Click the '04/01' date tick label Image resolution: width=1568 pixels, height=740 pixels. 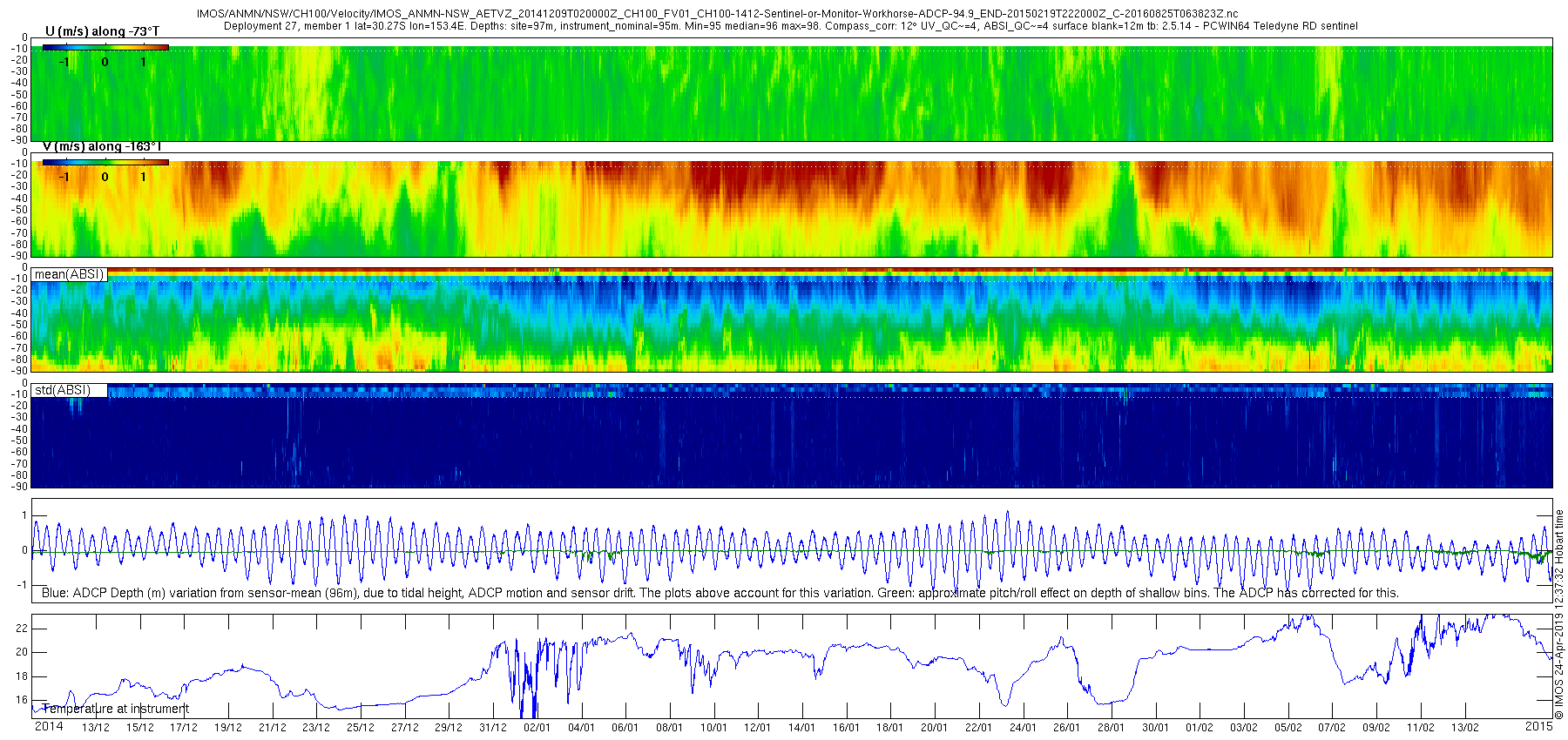click(x=581, y=728)
